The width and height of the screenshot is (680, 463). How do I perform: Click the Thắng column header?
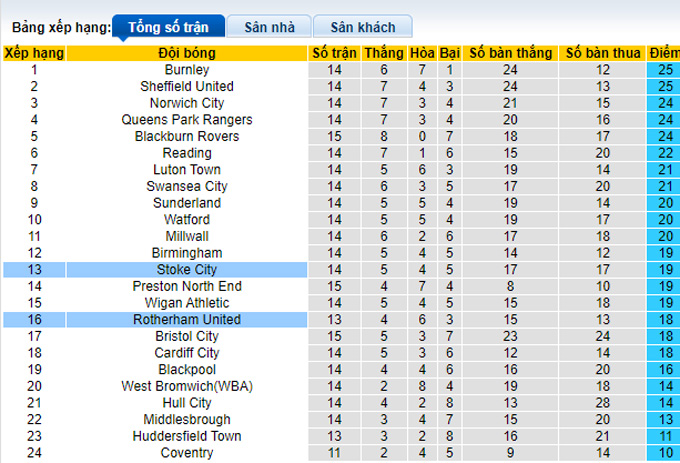tap(385, 53)
